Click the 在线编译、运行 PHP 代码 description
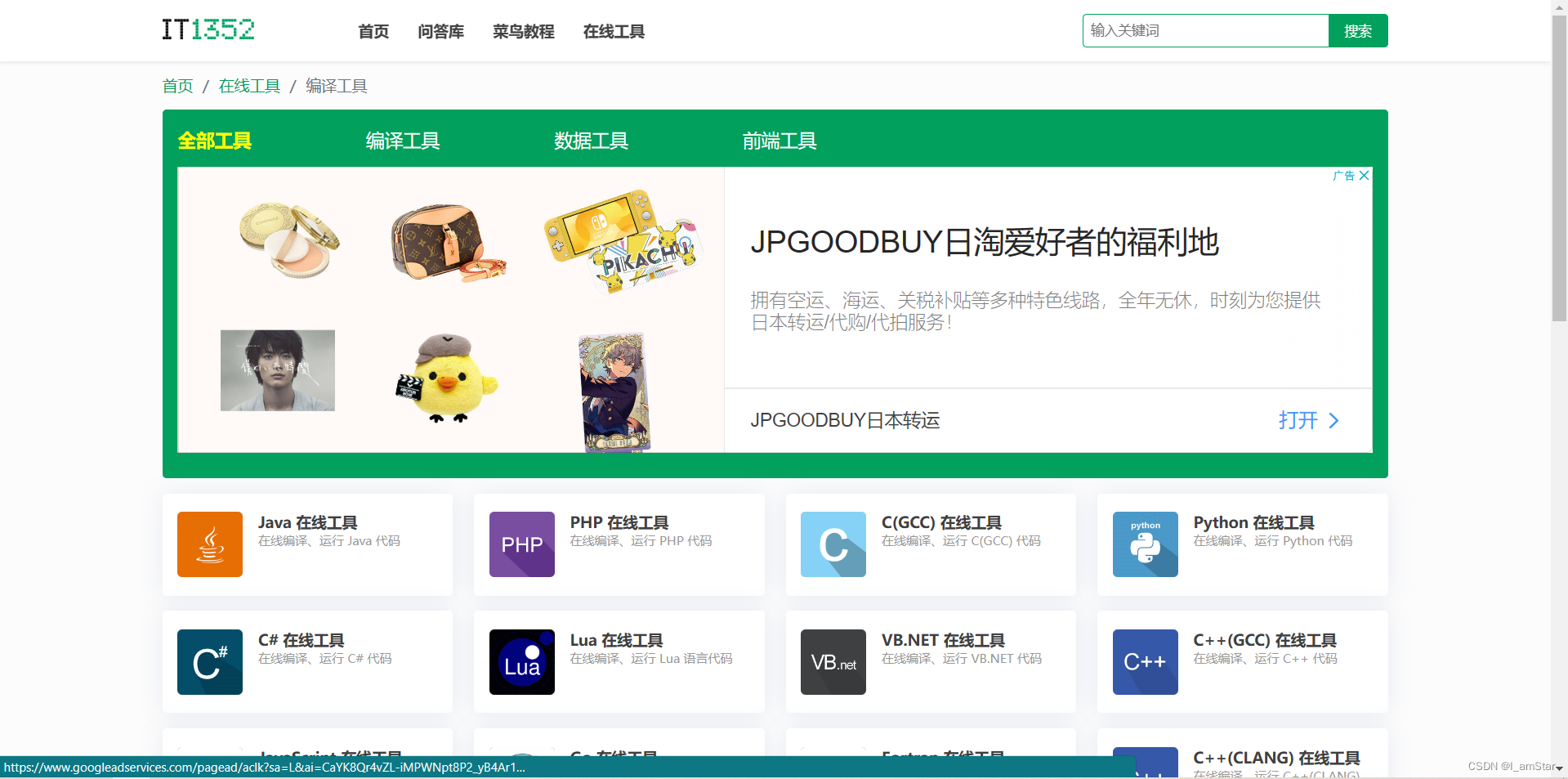Image resolution: width=1568 pixels, height=779 pixels. (641, 541)
